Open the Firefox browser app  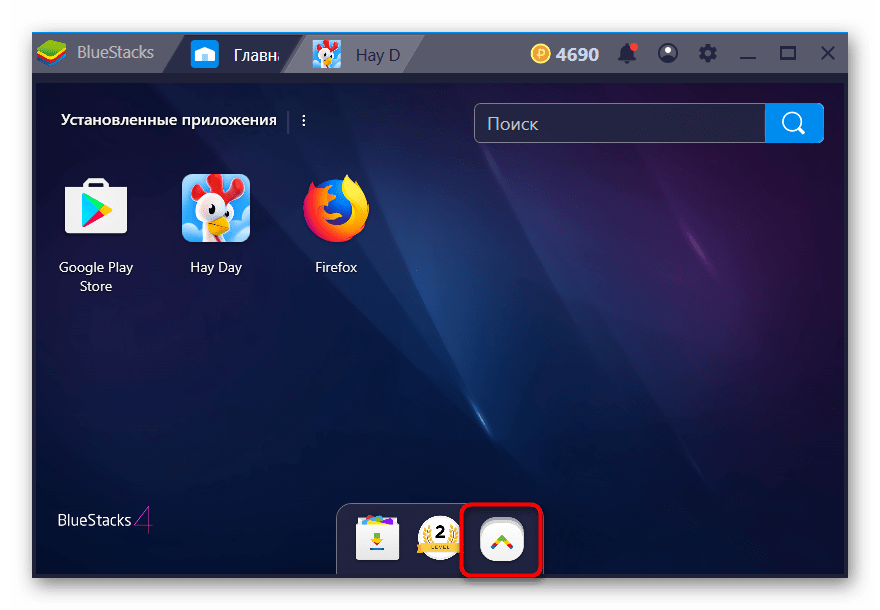pyautogui.click(x=336, y=208)
